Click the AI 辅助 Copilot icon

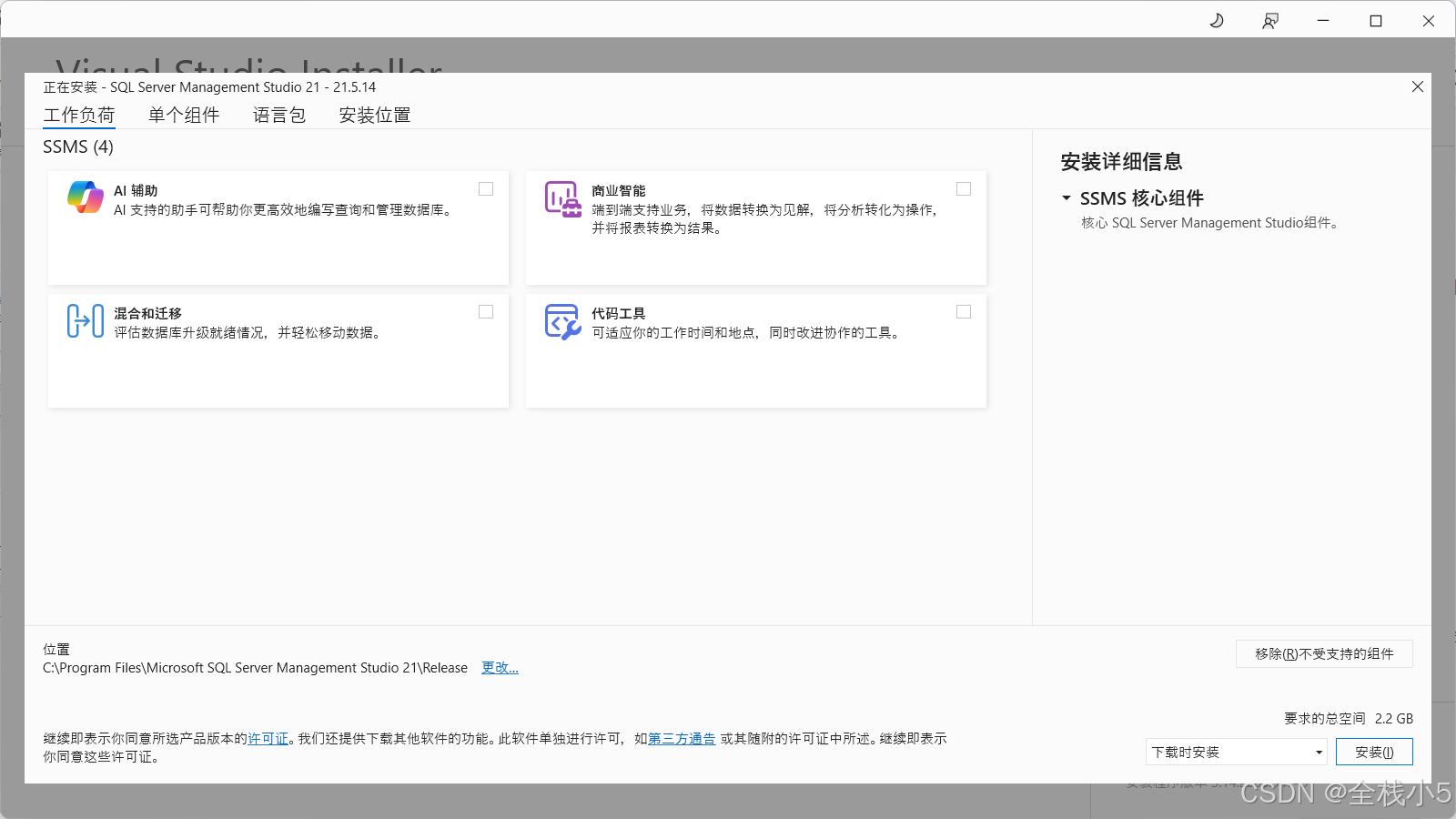click(x=86, y=197)
